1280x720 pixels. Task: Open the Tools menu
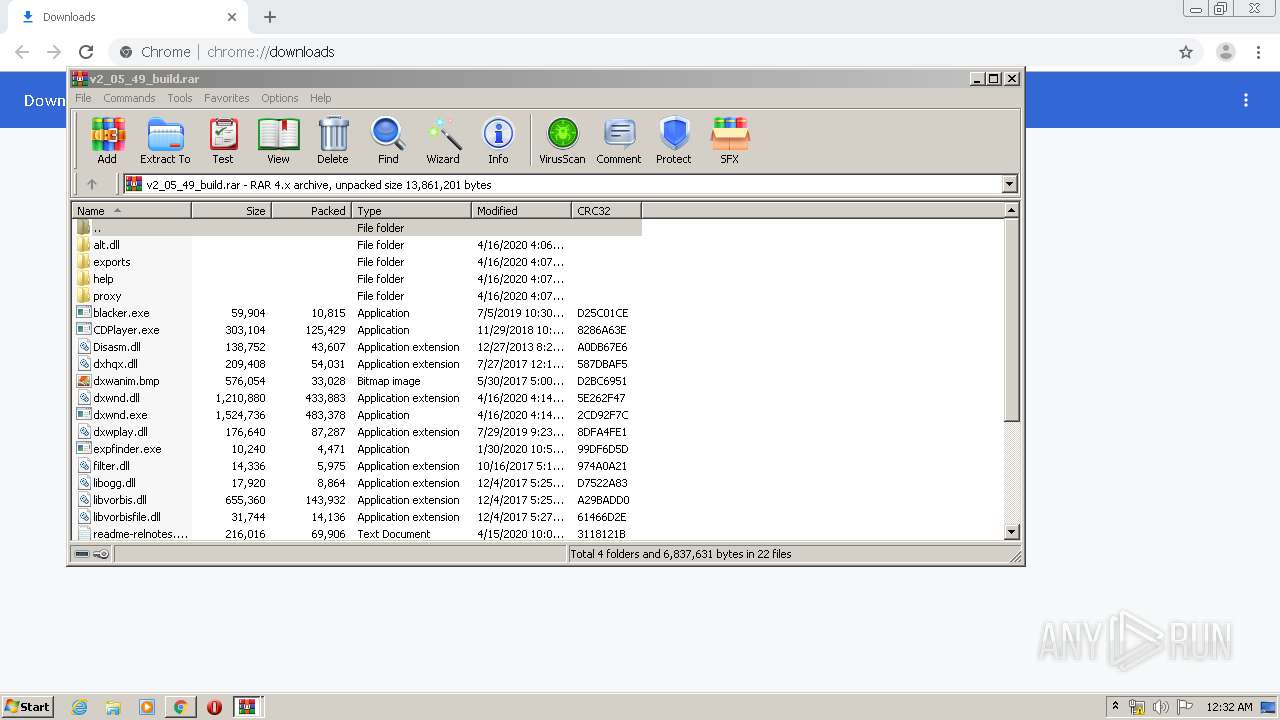180,98
